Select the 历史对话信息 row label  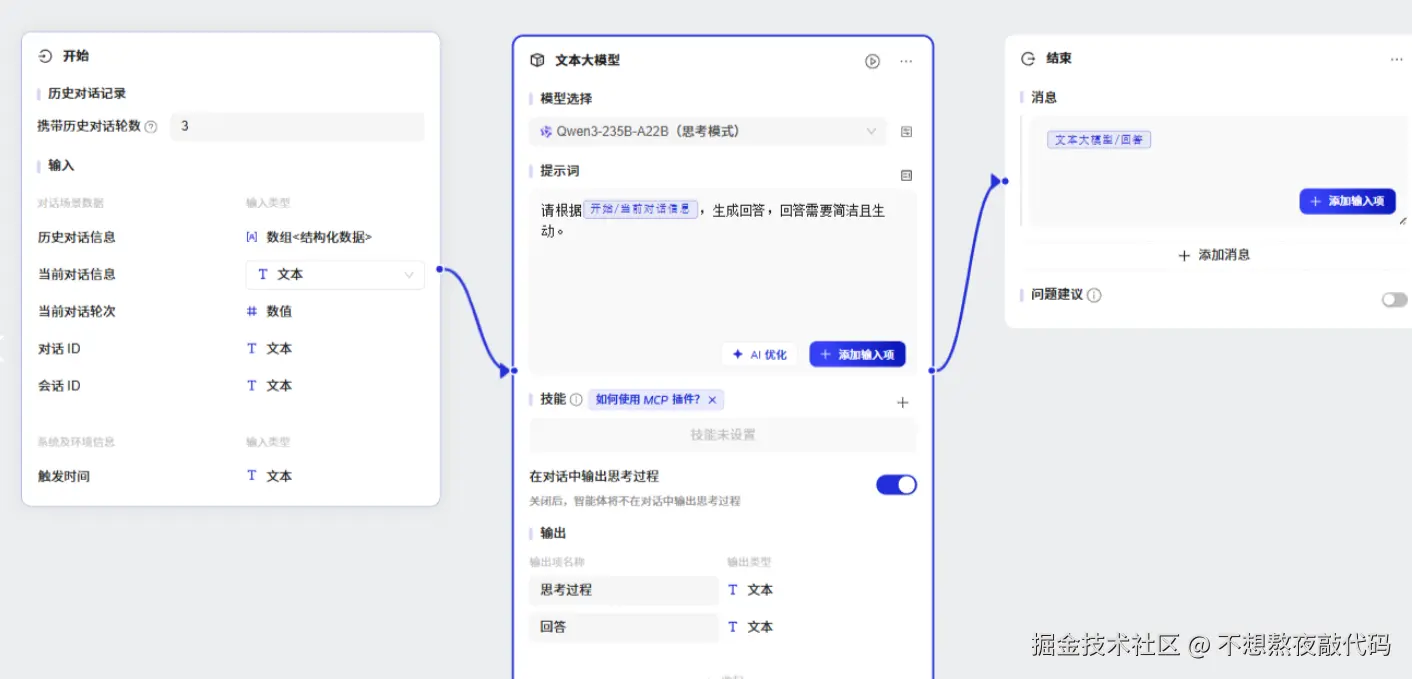[x=77, y=237]
